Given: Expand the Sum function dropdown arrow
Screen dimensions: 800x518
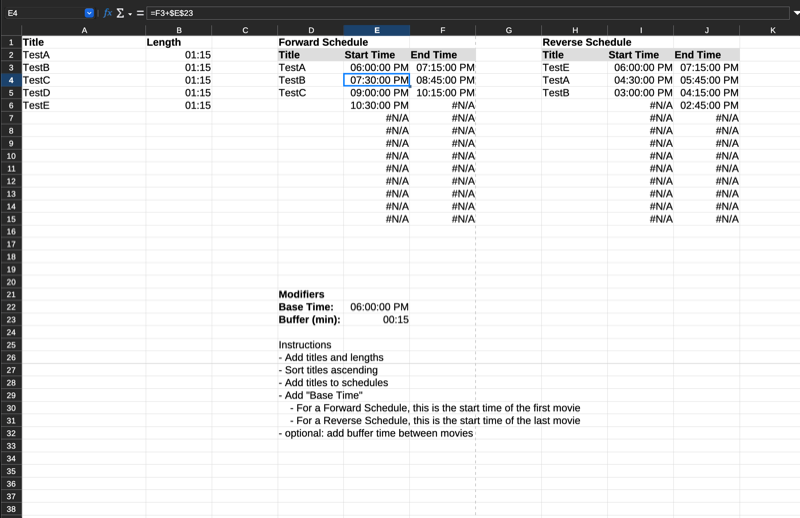Looking at the screenshot, I should coord(130,14).
